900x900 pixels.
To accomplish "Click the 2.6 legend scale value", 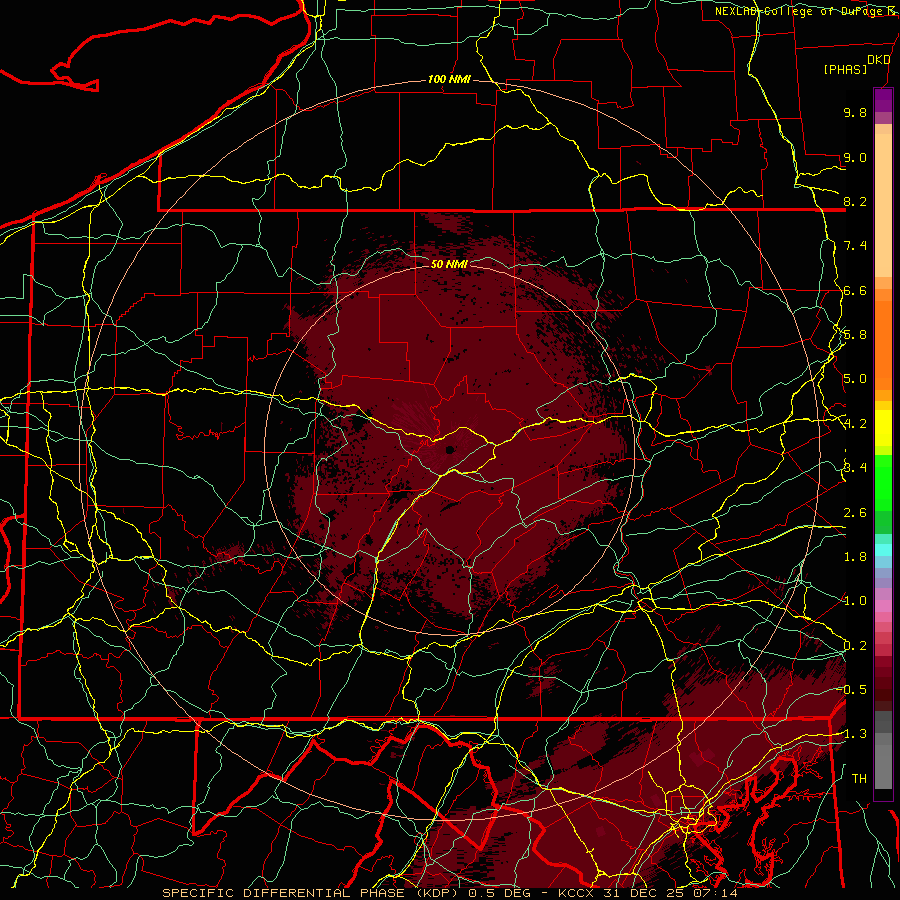I will 855,513.
